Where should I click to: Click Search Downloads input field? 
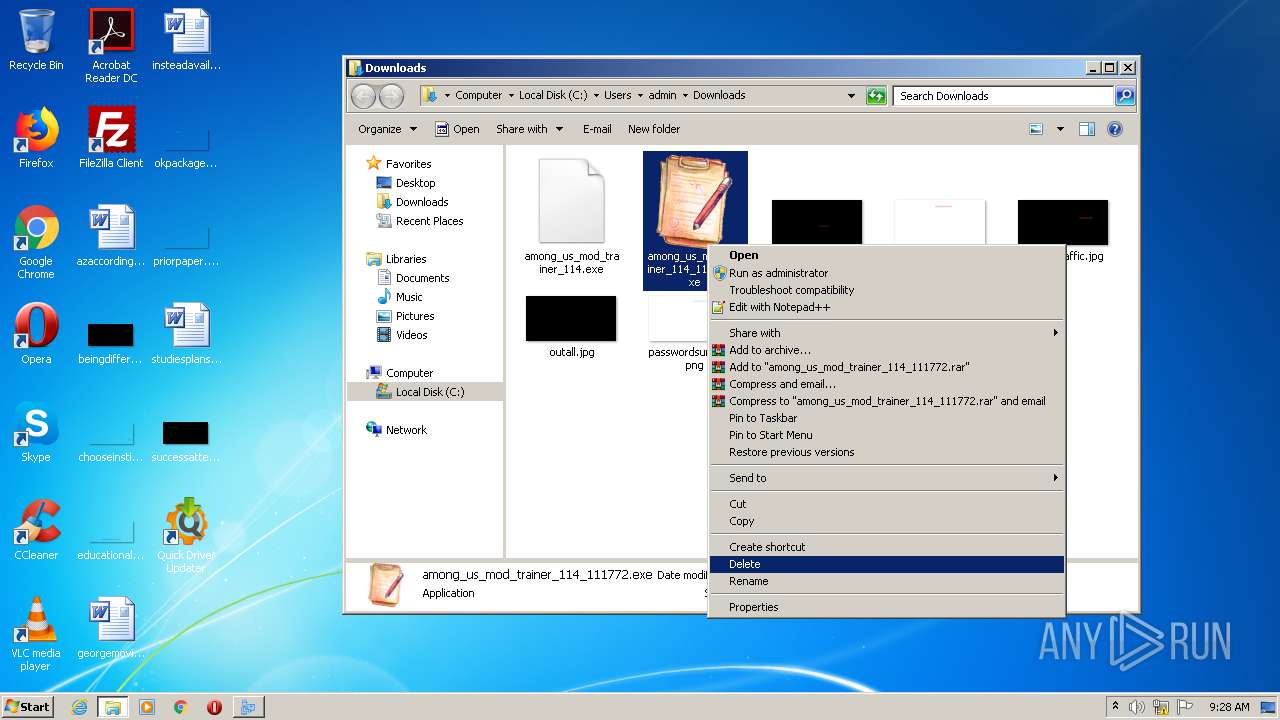click(x=1003, y=96)
